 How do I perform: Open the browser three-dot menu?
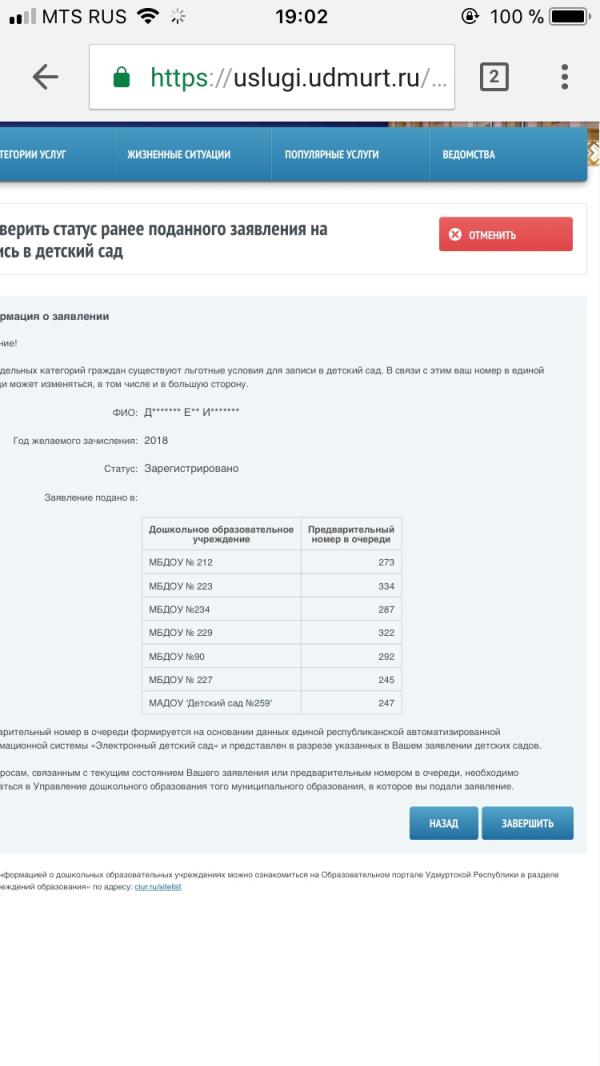pos(565,77)
